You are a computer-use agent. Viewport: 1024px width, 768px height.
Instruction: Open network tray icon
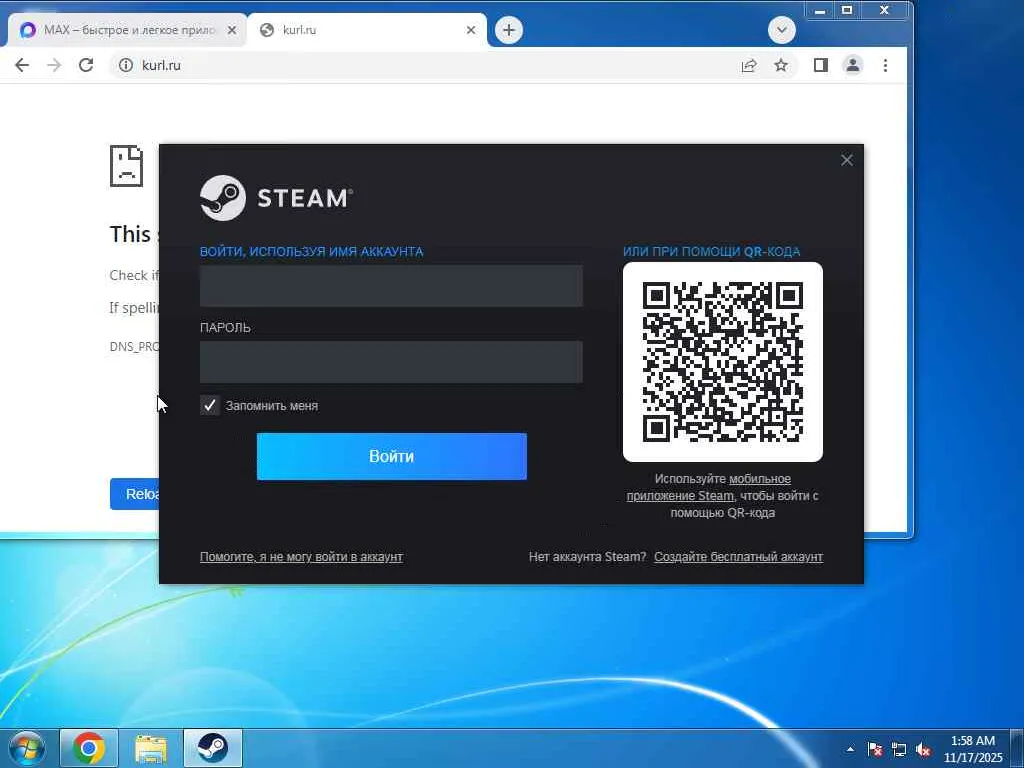(899, 749)
